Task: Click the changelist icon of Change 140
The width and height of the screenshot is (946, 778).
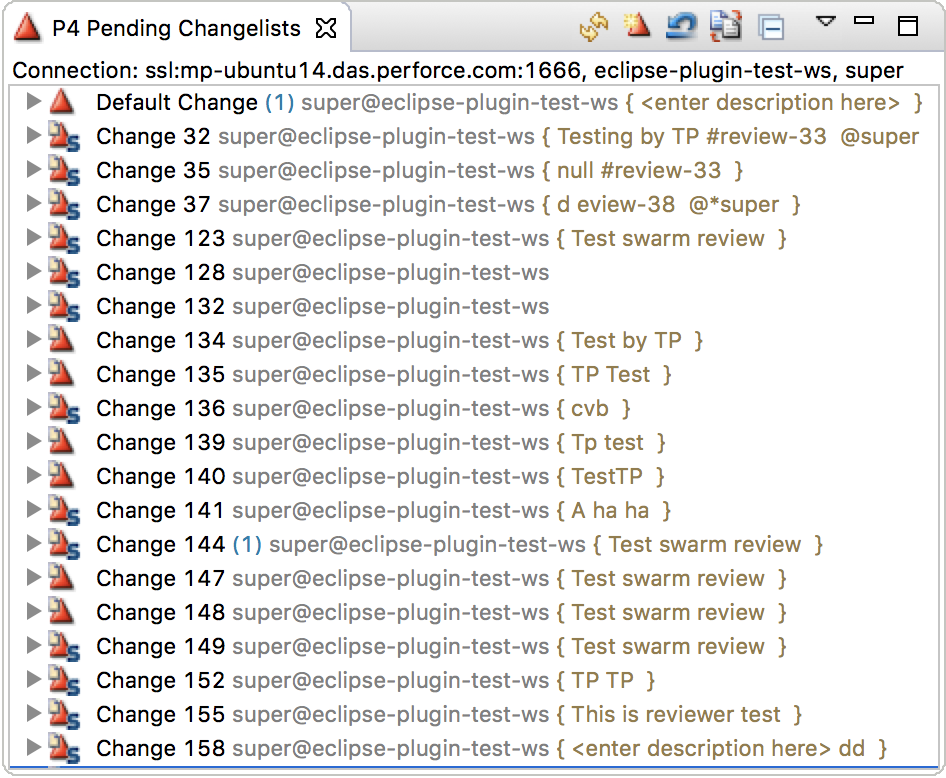Action: coord(62,475)
